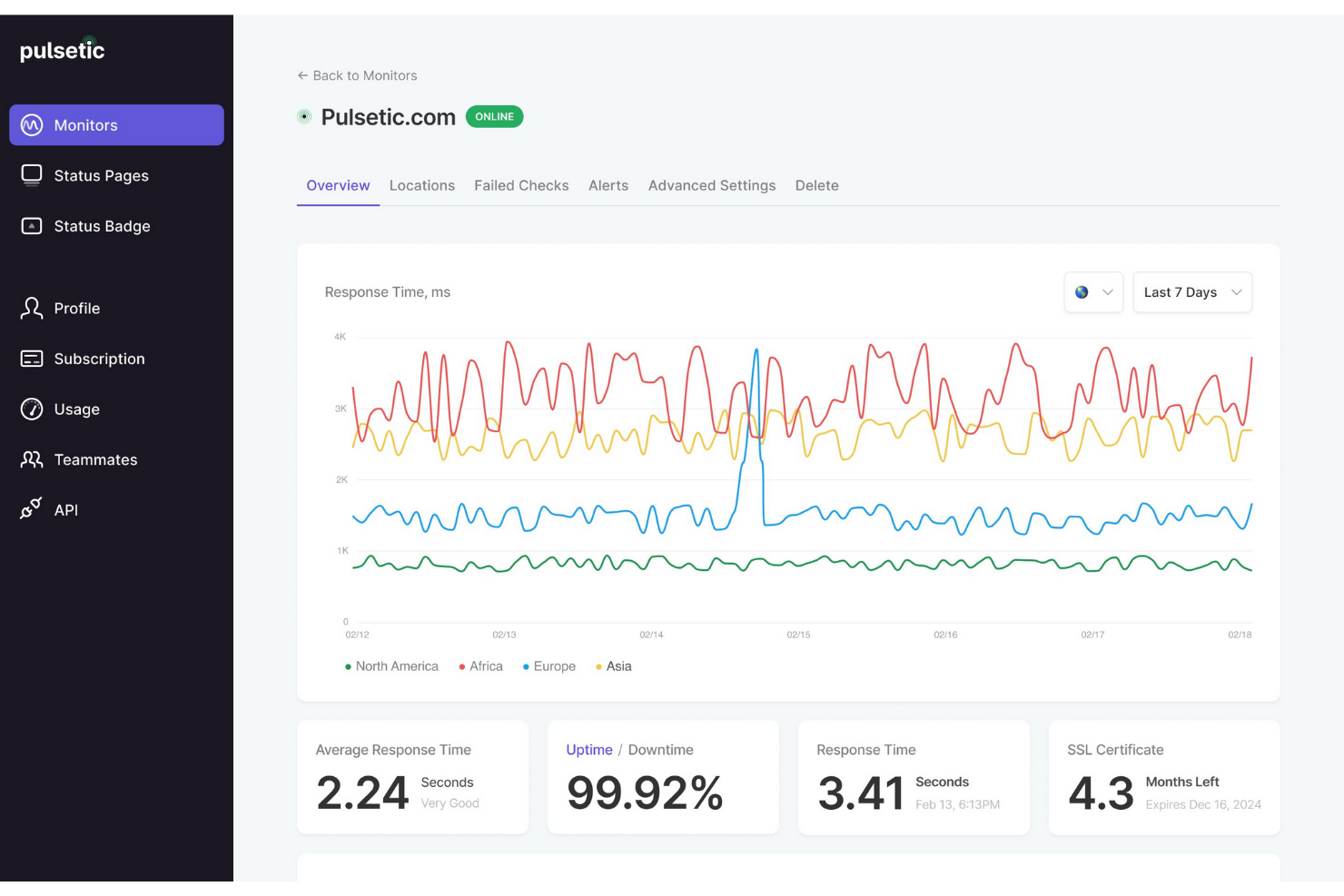Expand the region globe selector
Screen dimensions: 1344x896
[x=1092, y=291]
